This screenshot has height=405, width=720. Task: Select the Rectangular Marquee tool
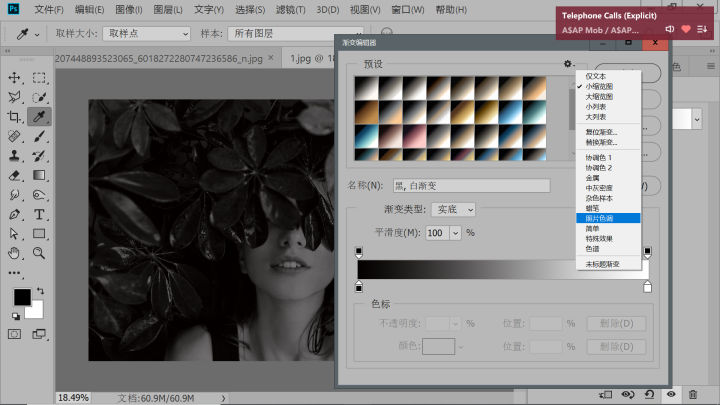(x=41, y=77)
